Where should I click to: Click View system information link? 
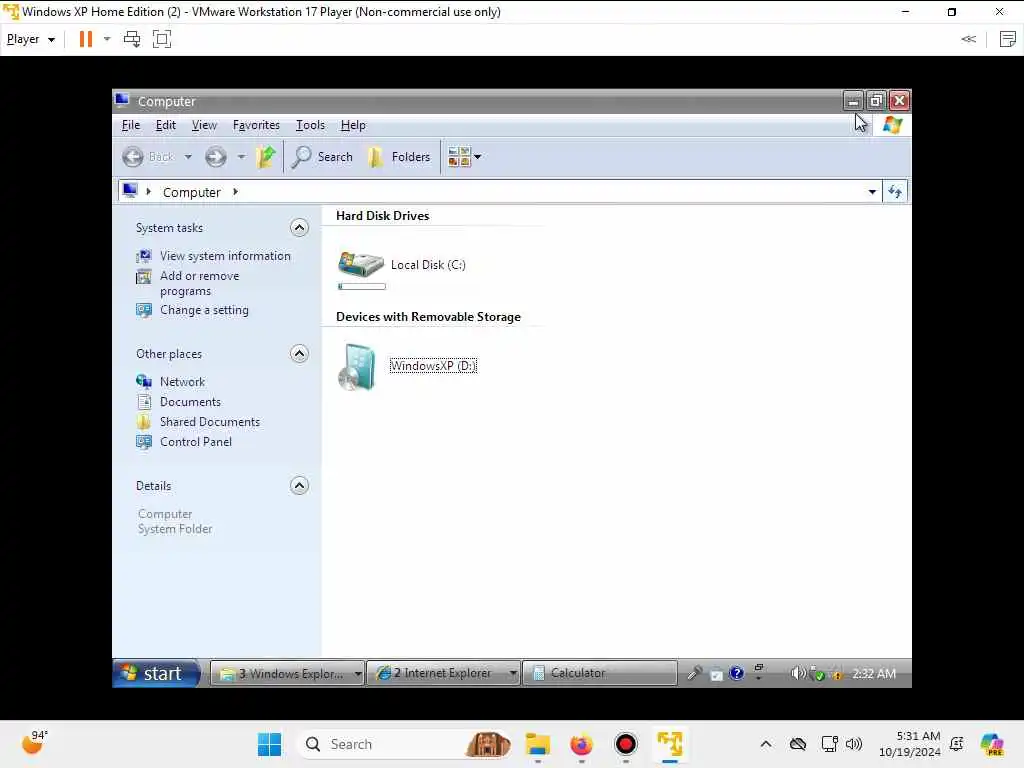coord(225,256)
